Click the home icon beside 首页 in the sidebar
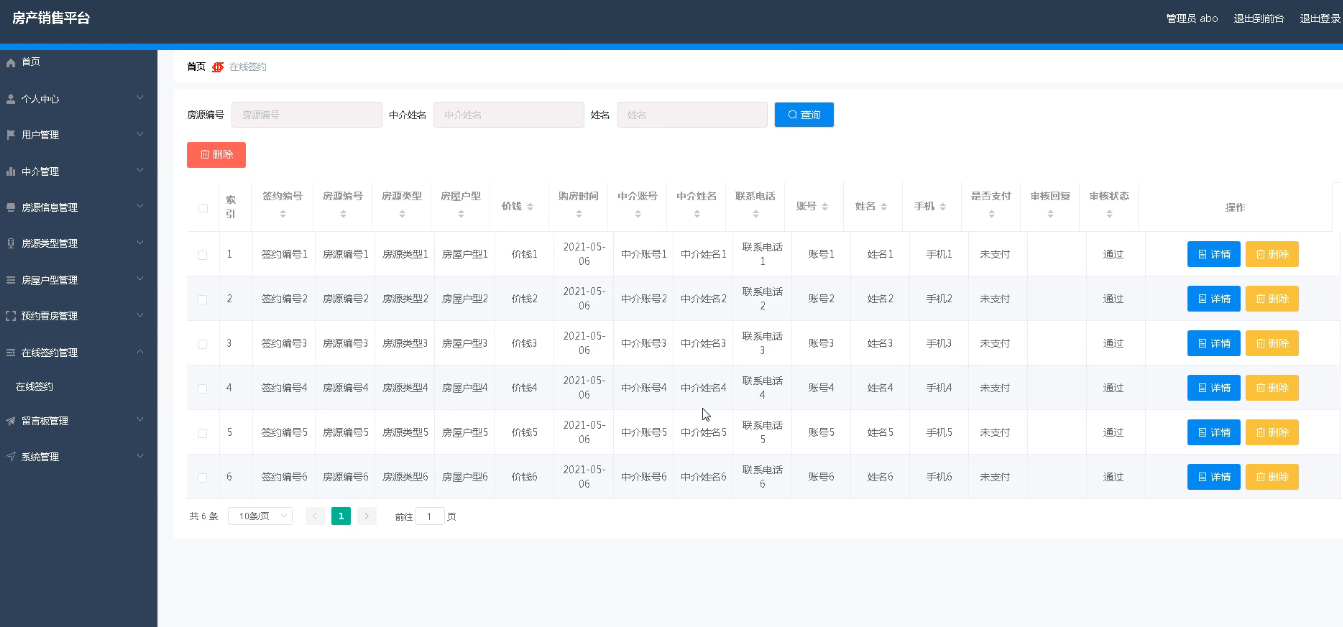1343x627 pixels. pyautogui.click(x=11, y=63)
